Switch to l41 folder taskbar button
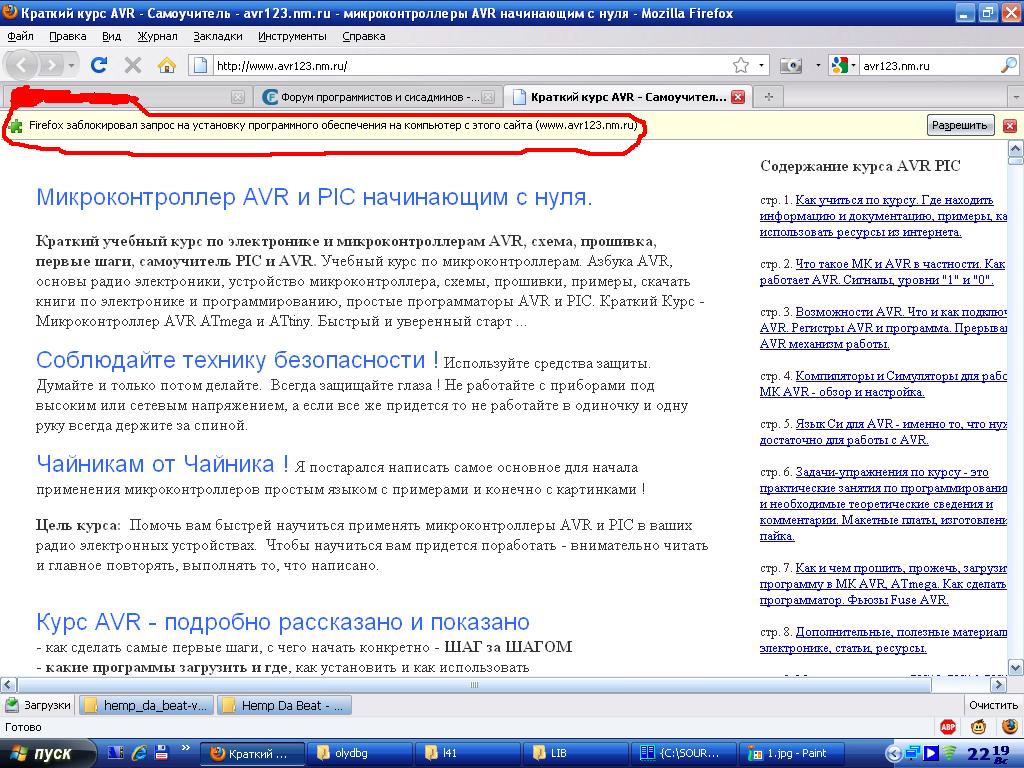 [466, 753]
